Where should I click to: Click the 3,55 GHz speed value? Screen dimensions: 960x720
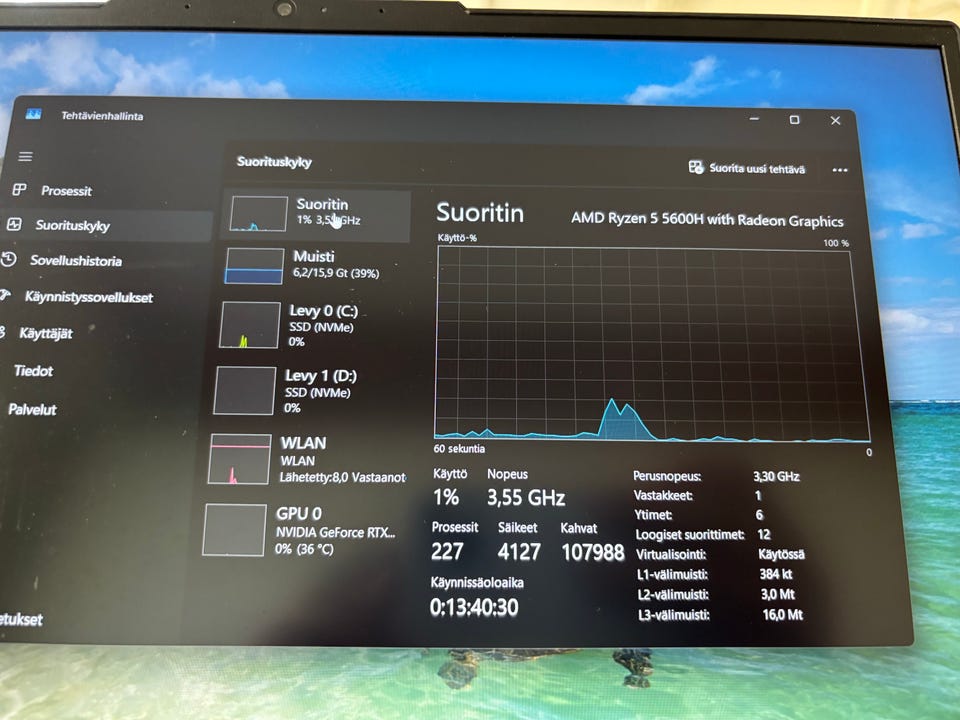pyautogui.click(x=526, y=497)
